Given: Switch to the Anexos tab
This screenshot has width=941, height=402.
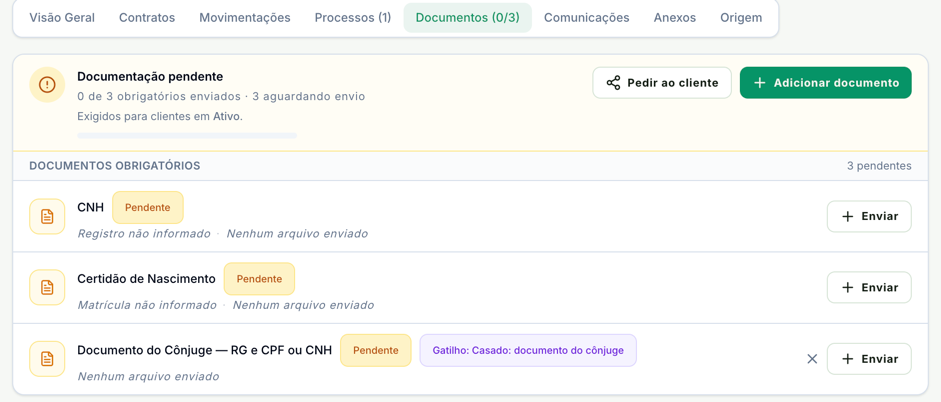Looking at the screenshot, I should [675, 17].
